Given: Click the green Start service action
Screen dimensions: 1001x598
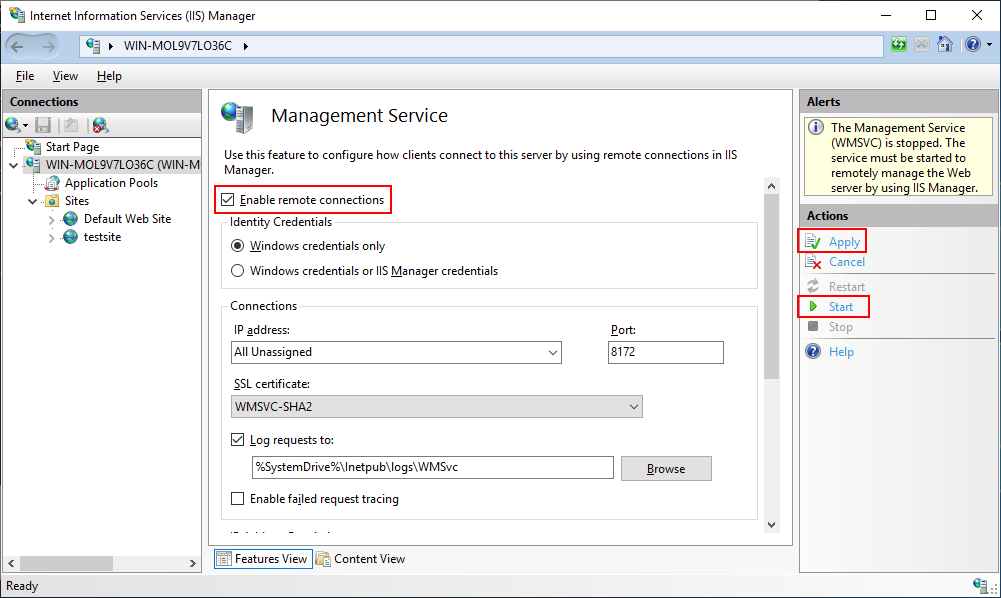Looking at the screenshot, I should pos(840,307).
